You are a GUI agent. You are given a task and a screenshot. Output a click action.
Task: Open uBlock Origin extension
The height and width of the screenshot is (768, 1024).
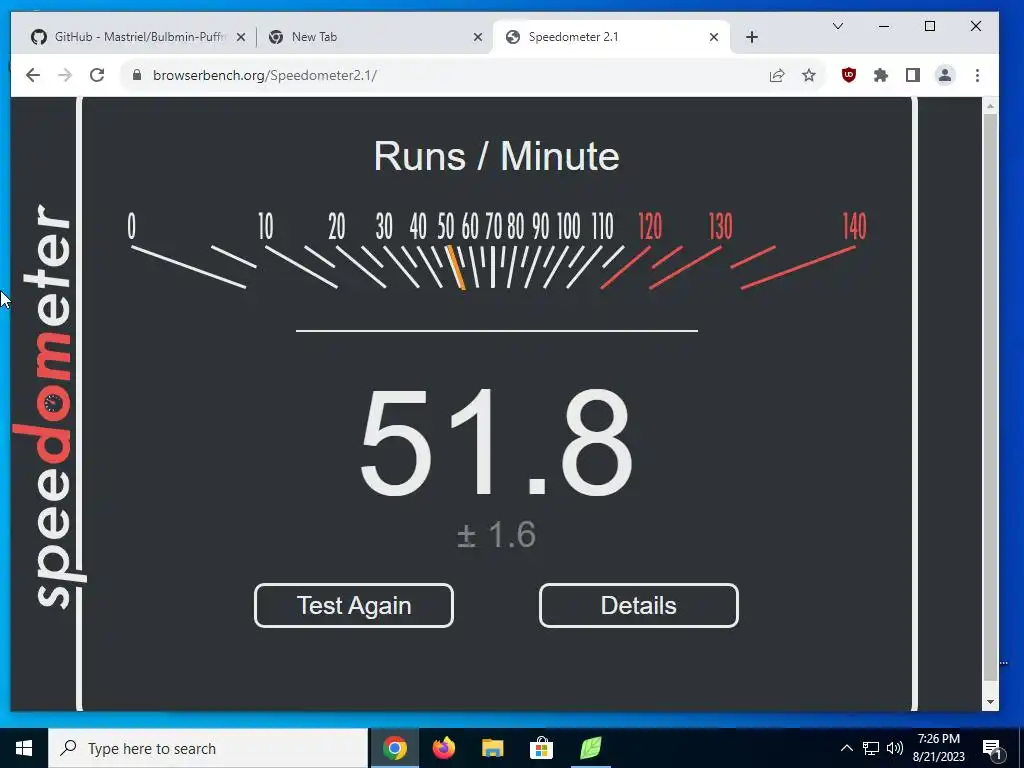pos(848,75)
